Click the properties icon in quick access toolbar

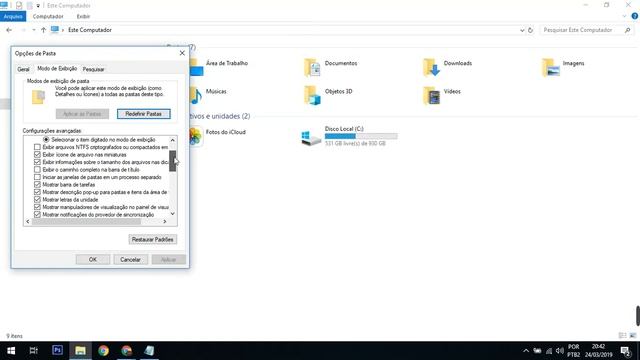pos(19,5)
